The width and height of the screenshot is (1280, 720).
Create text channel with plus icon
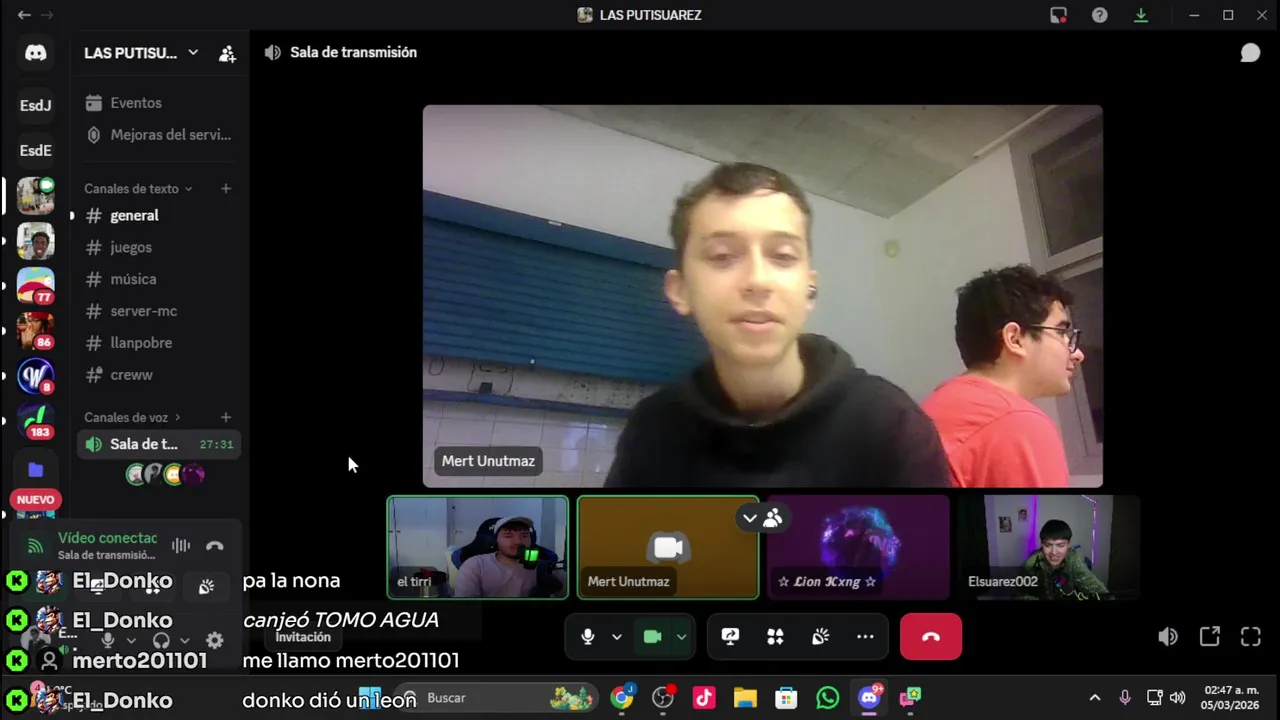click(226, 188)
